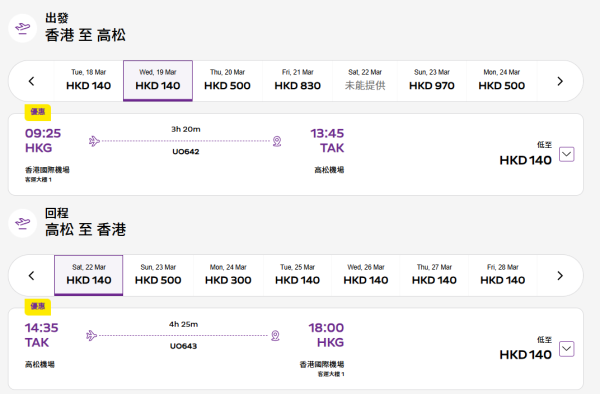Click the destination pin icon on UO642 route
This screenshot has width=600, height=394.
point(277,141)
